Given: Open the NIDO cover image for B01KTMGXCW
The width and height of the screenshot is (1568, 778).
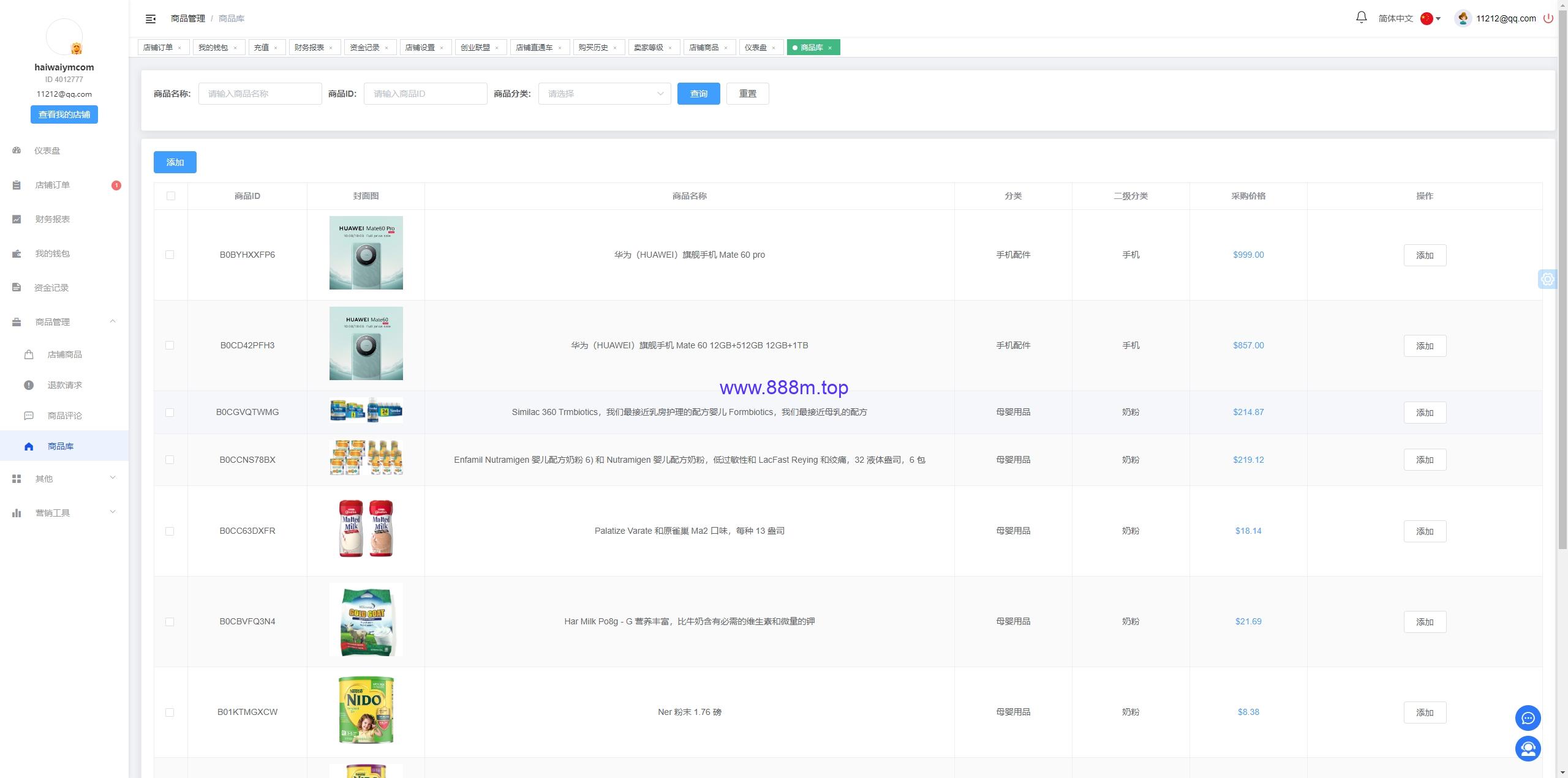Looking at the screenshot, I should point(366,711).
